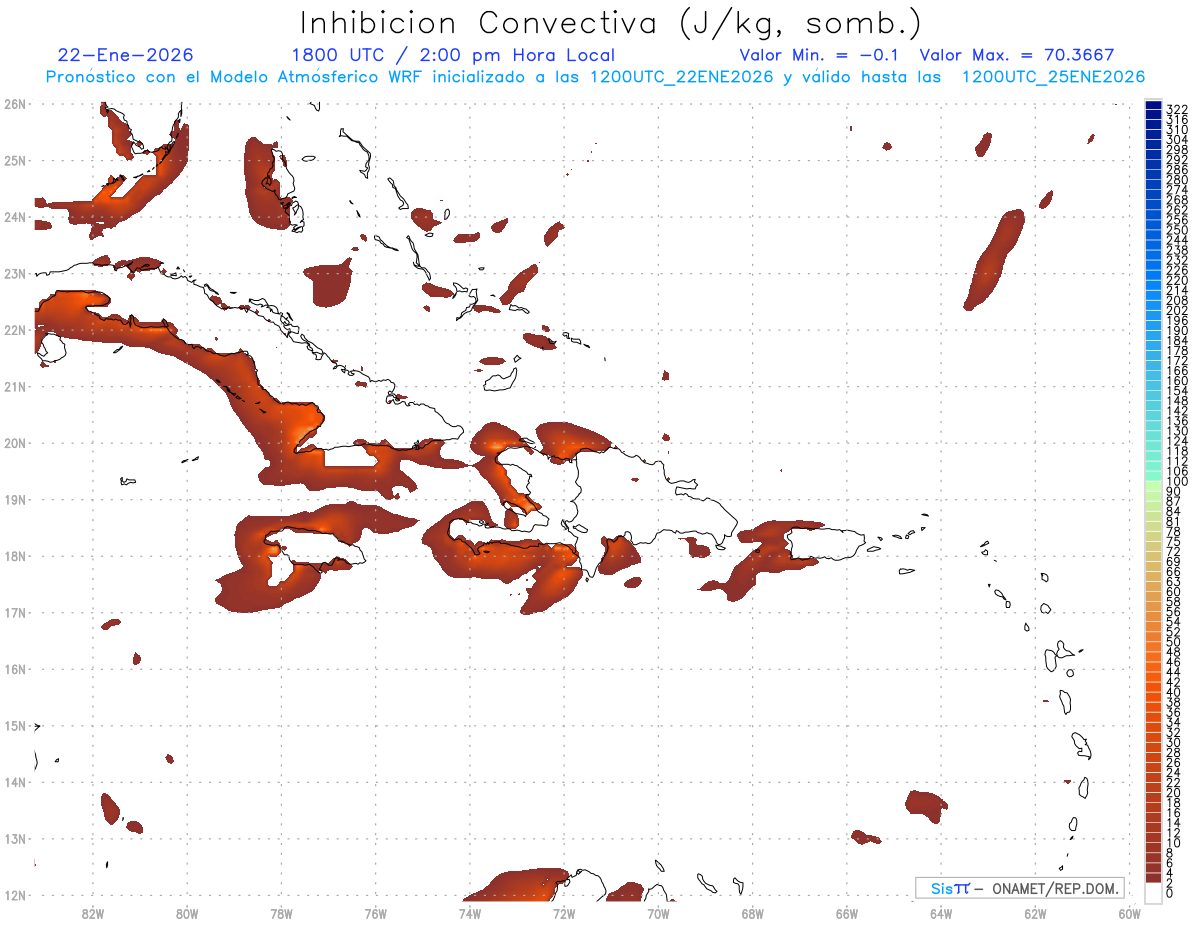
Task: Click the '20N' latitude label
Action: click(15, 443)
